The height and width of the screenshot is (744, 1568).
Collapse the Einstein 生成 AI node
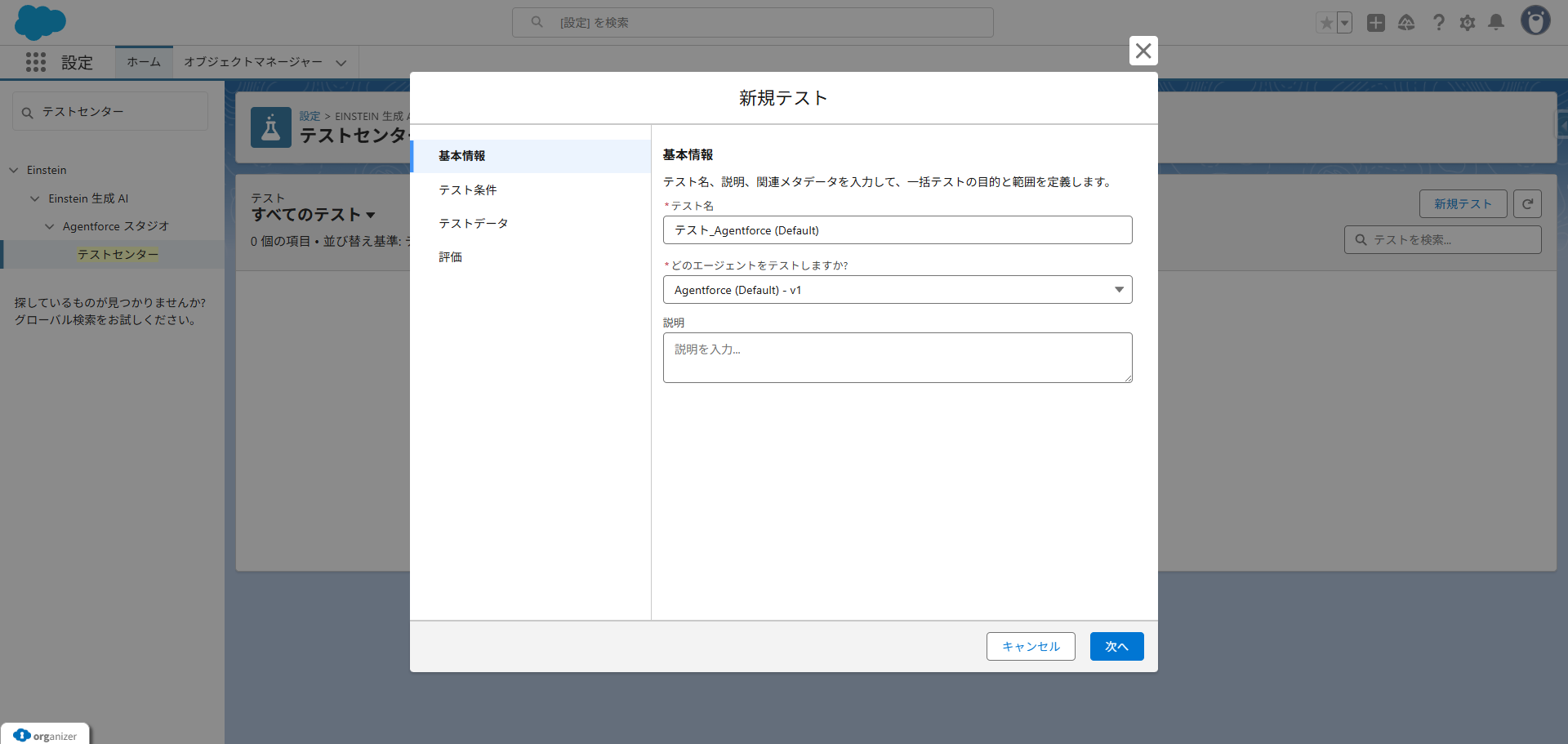(x=35, y=198)
